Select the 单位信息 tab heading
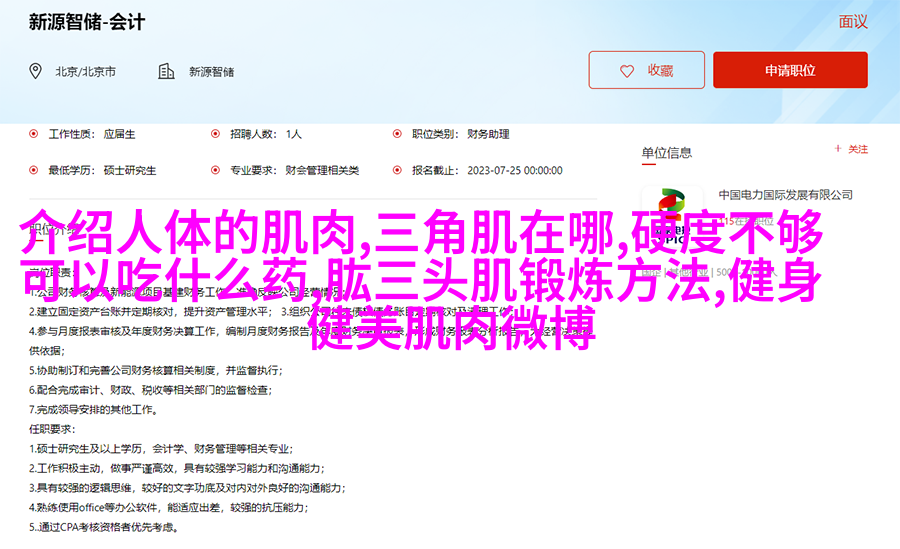Screen dimensions: 900x549 coord(666,152)
